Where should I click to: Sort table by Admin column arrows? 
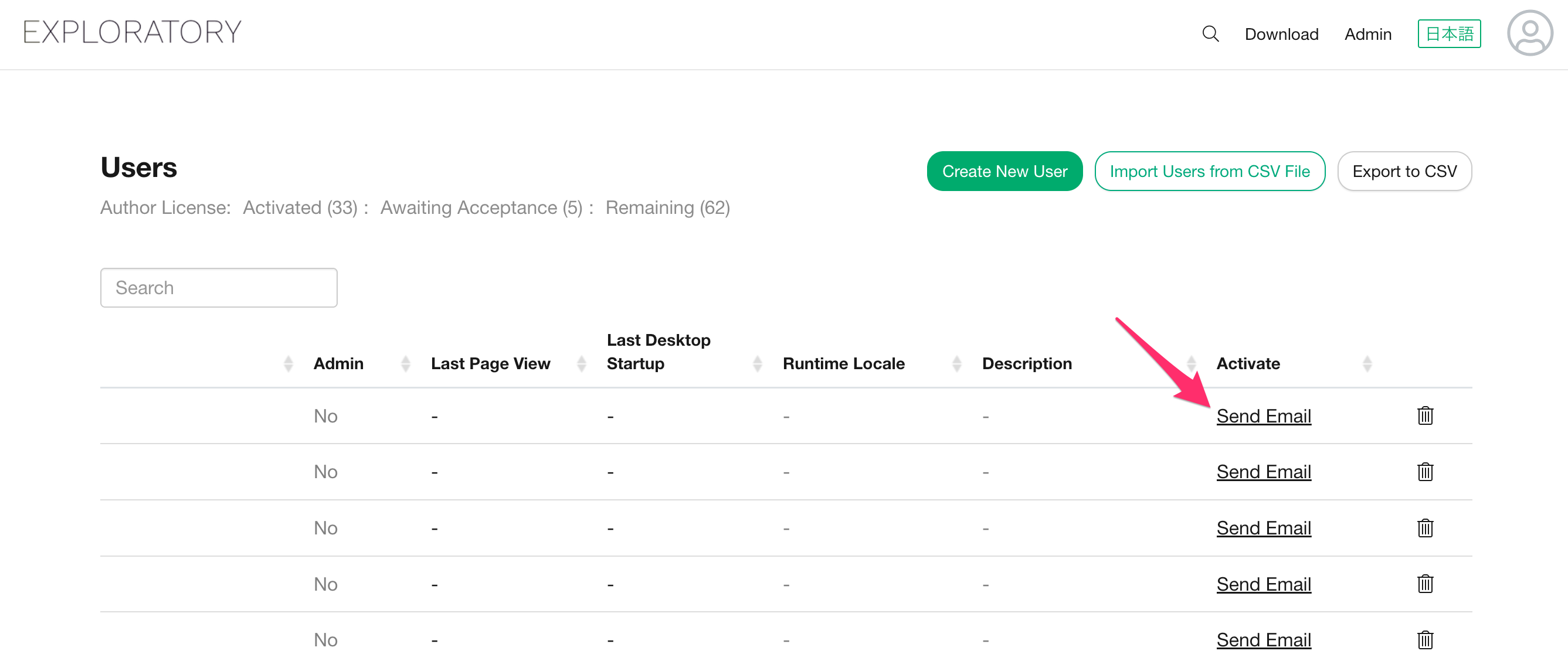405,364
